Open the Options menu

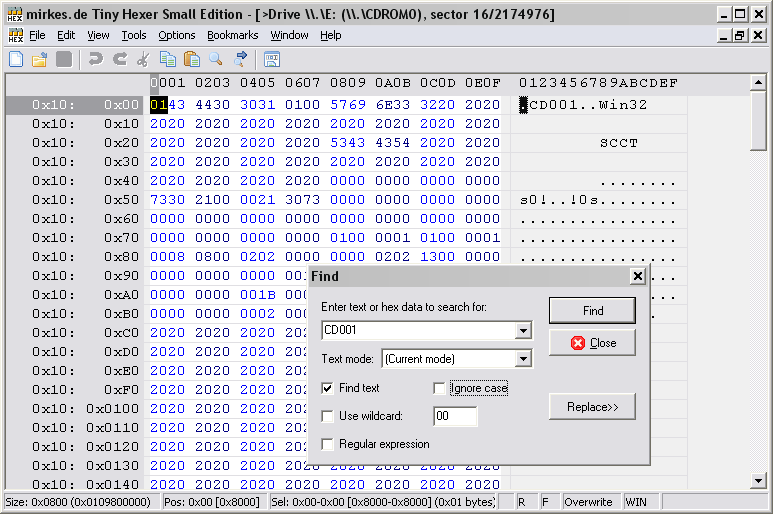tap(176, 35)
